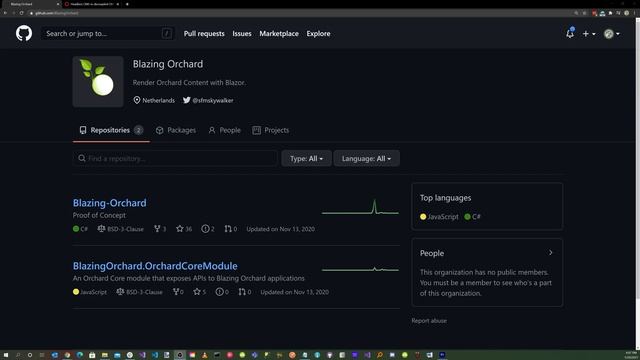Click 'BSD-3-Clause' license on OrchardCoreModule row
Viewport: 640px width, 360px height.
point(140,292)
